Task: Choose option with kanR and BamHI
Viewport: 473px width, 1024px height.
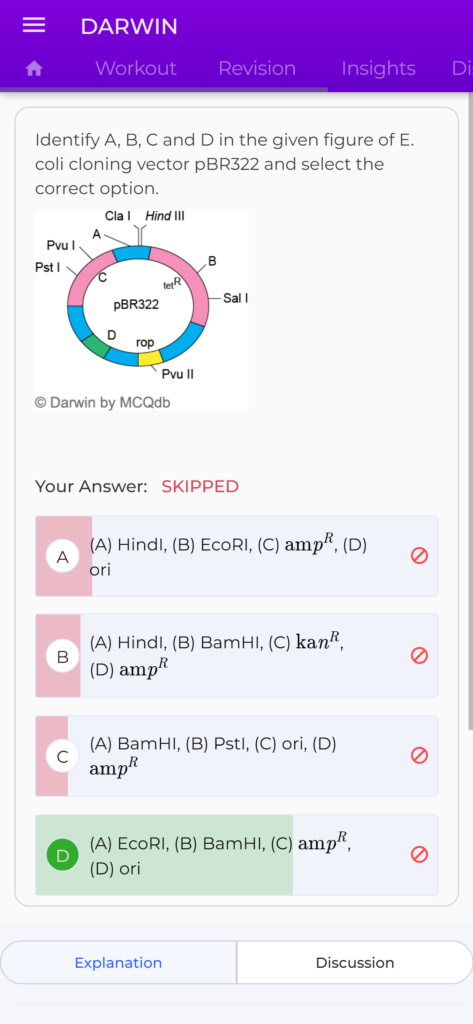Action: click(x=236, y=656)
